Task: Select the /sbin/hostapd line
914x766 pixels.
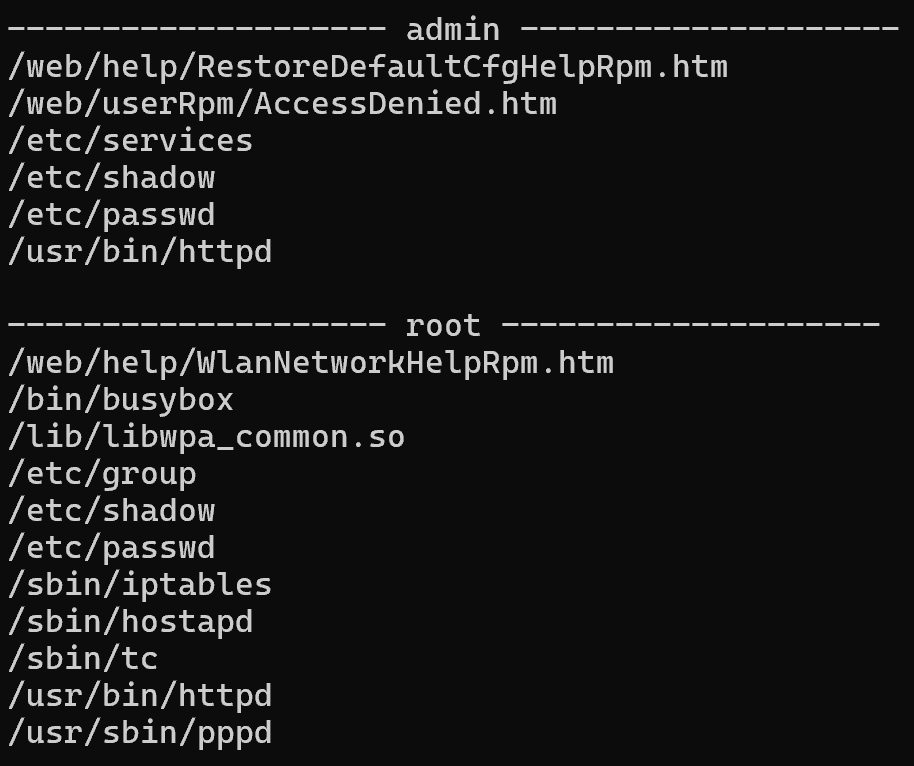Action: (130, 621)
